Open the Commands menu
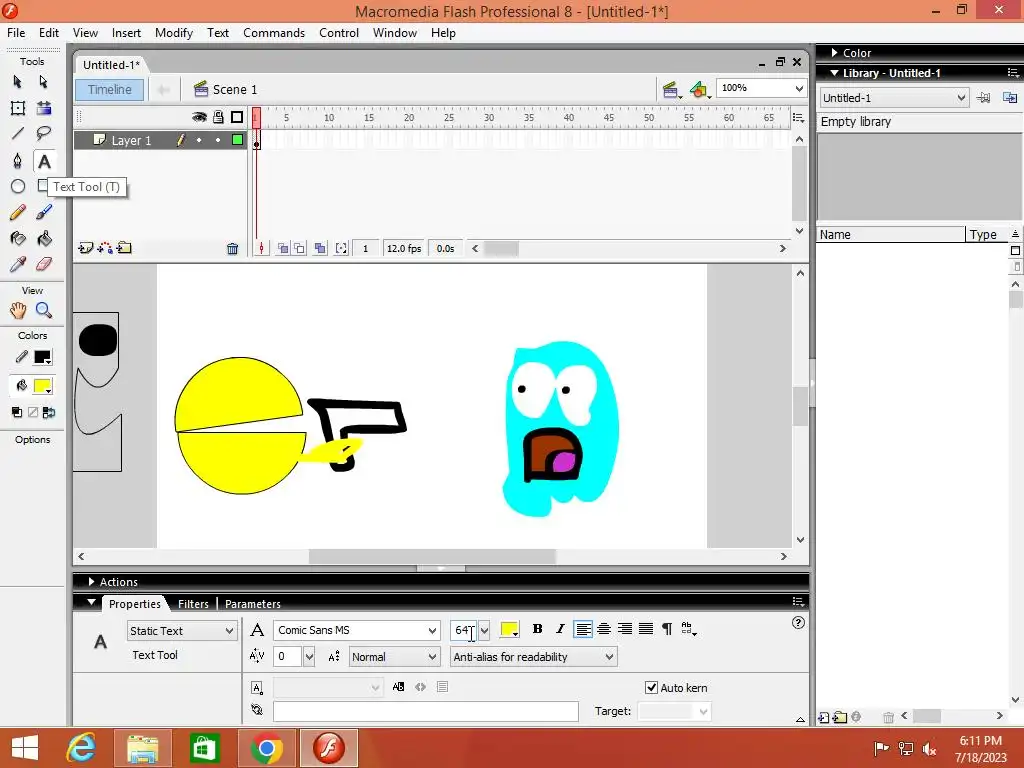This screenshot has width=1024, height=768. tap(274, 33)
